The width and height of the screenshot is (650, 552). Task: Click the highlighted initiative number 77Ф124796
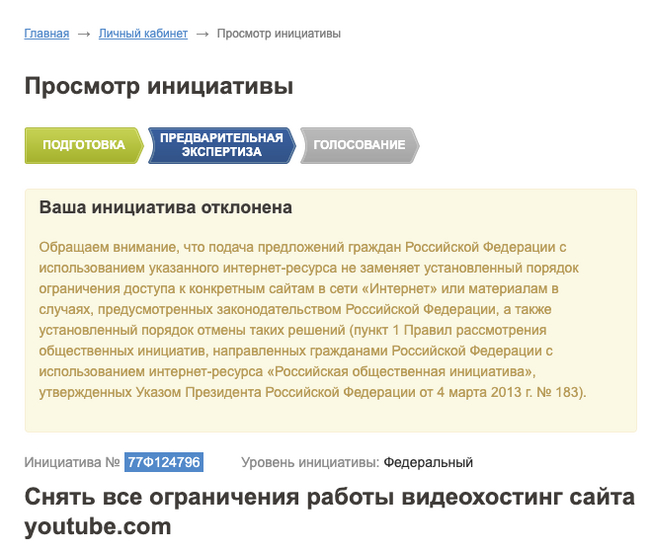tap(164, 462)
